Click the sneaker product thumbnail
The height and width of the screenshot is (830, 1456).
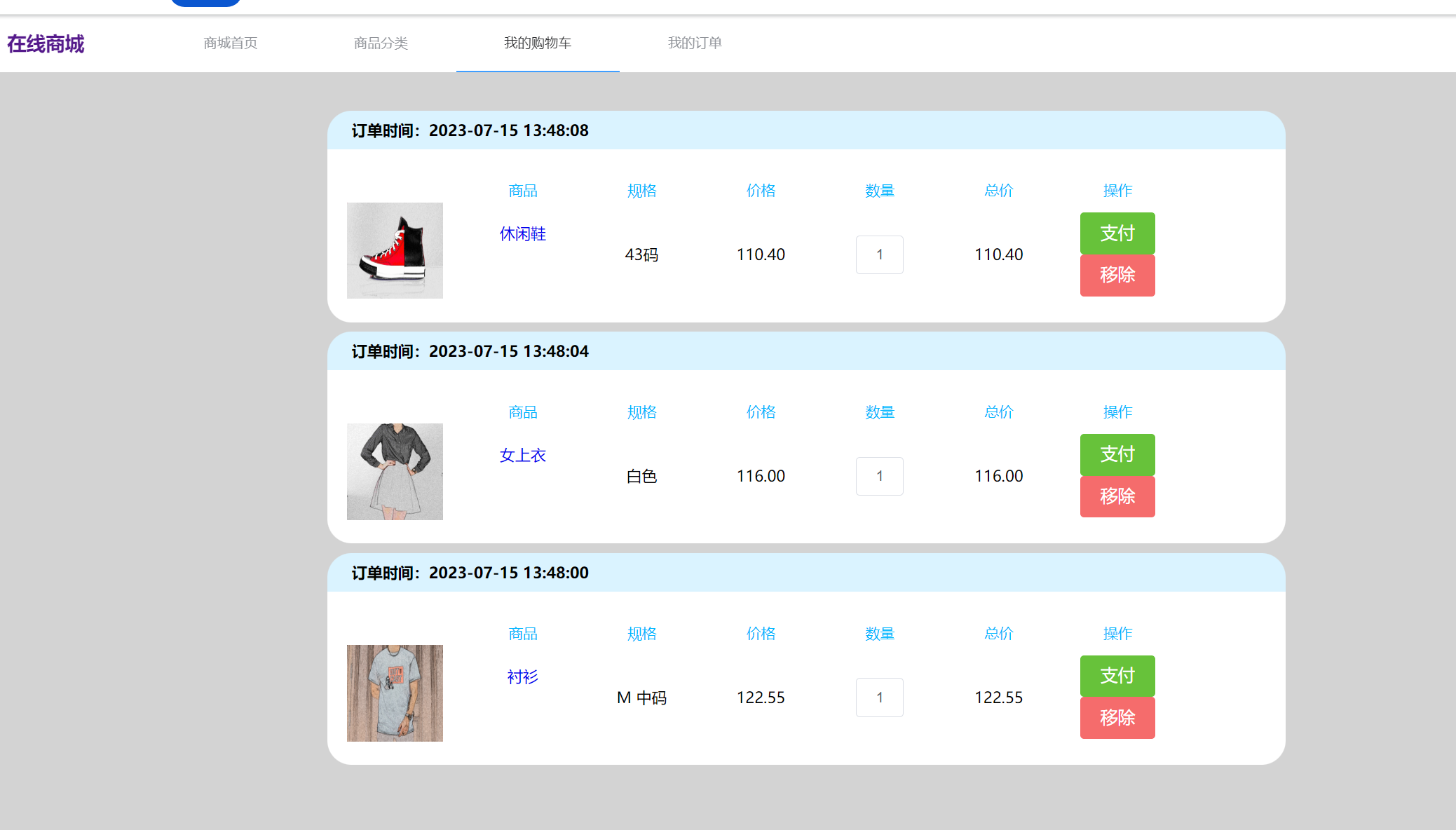pyautogui.click(x=395, y=250)
